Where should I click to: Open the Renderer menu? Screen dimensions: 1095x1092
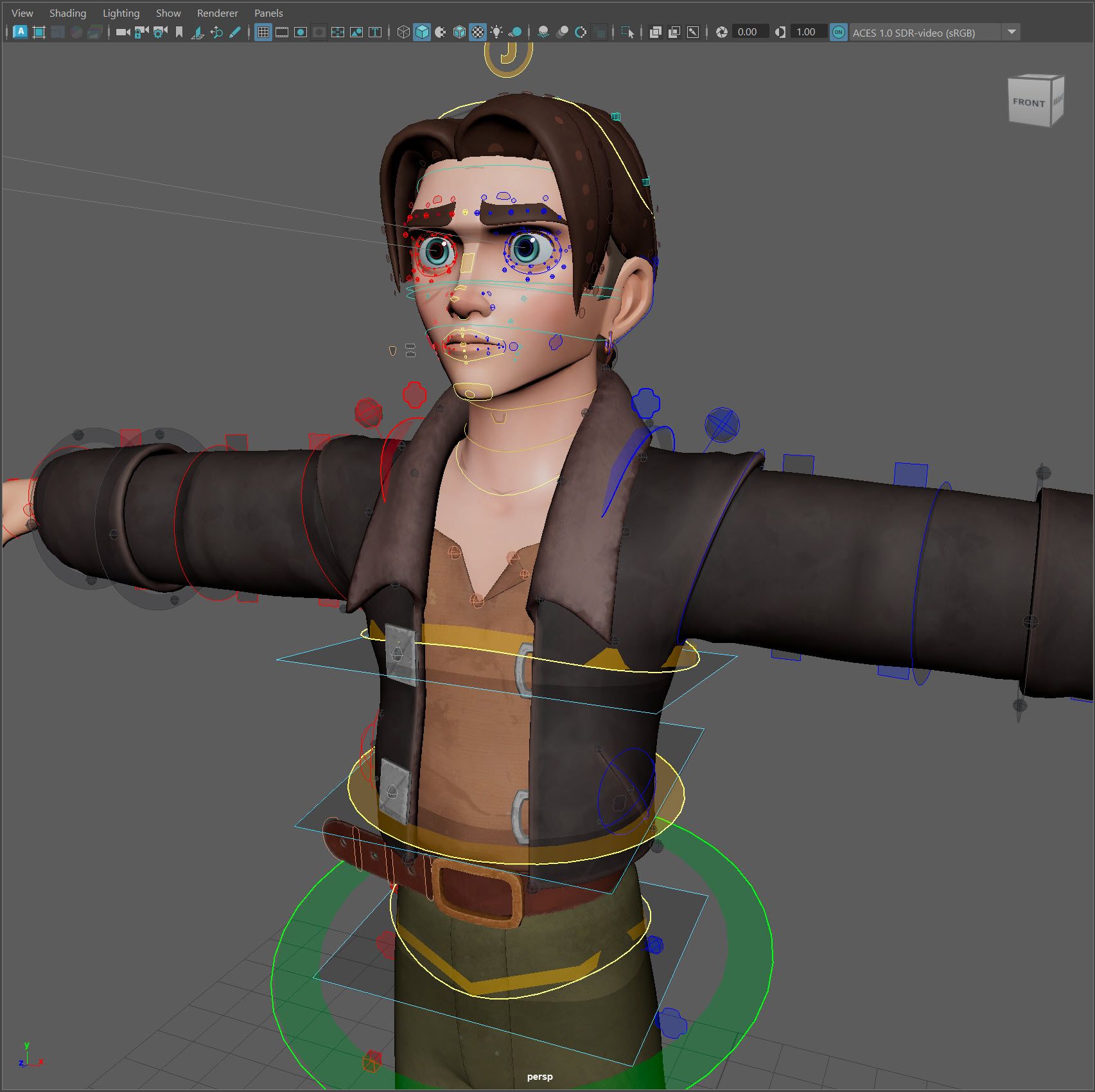[217, 13]
